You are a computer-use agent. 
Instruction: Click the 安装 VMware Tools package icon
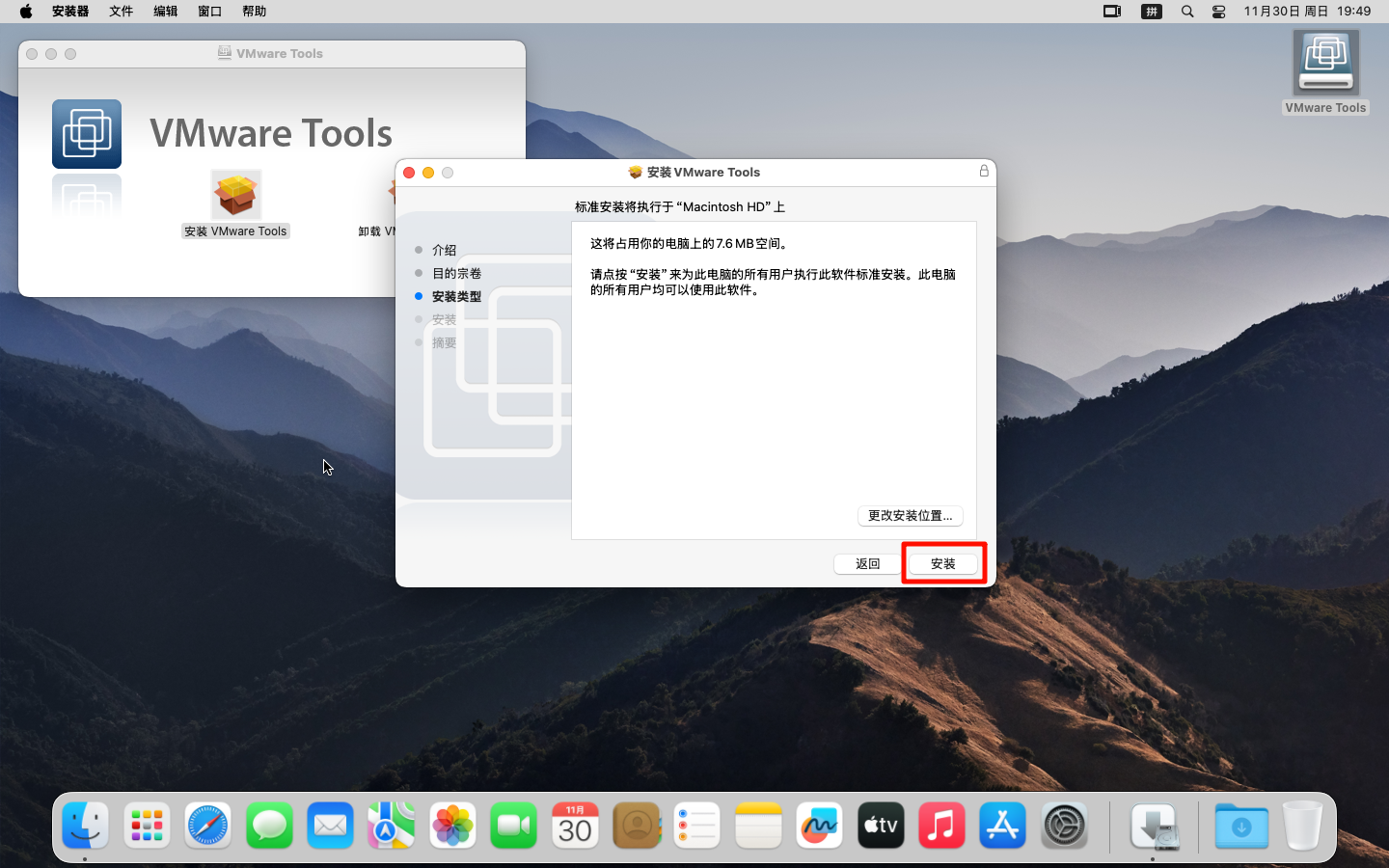click(236, 195)
